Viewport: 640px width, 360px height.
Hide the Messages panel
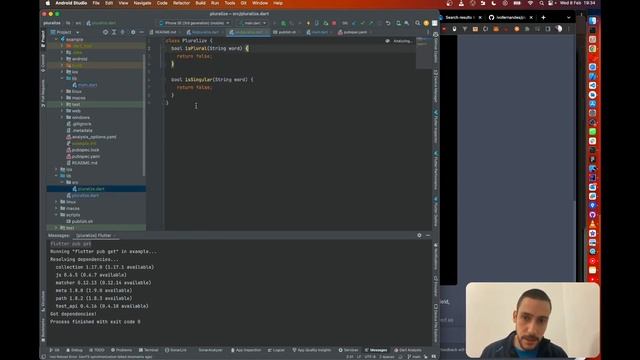click(428, 236)
